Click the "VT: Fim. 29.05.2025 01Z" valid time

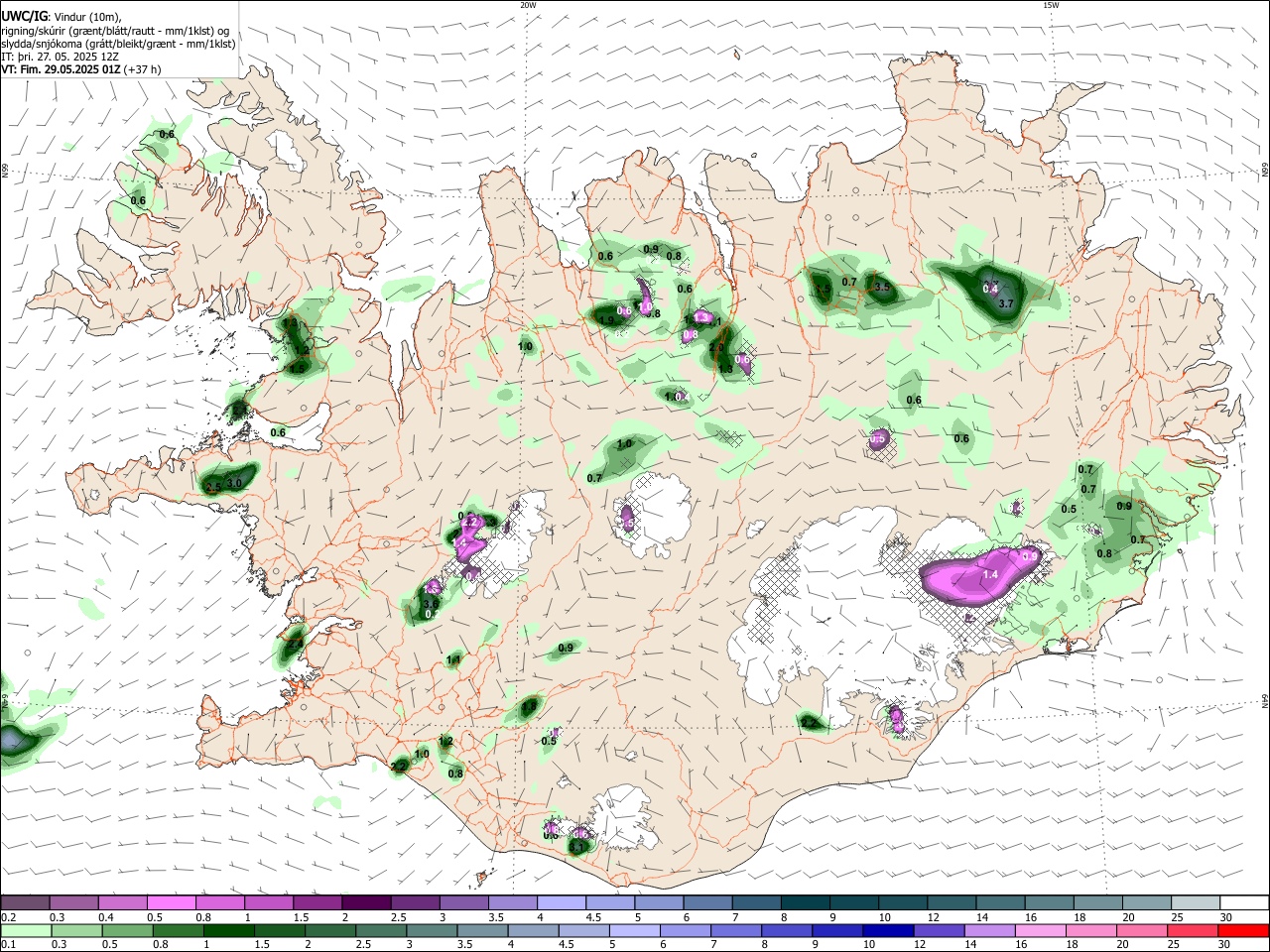tap(61, 69)
